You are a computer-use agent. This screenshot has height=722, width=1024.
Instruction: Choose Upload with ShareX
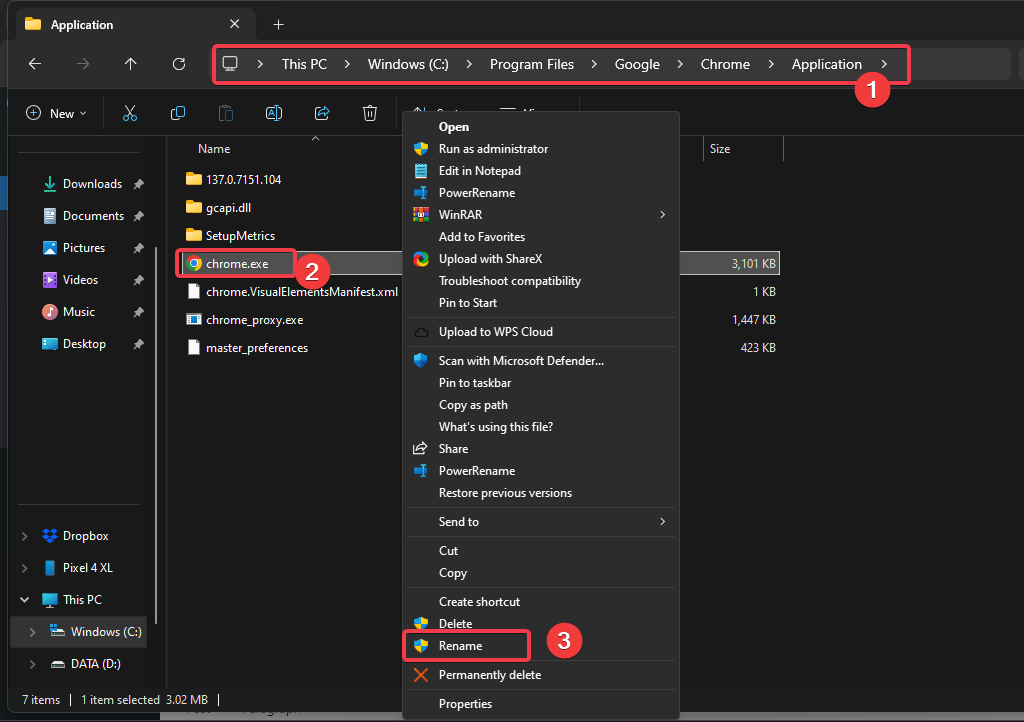click(x=541, y=259)
